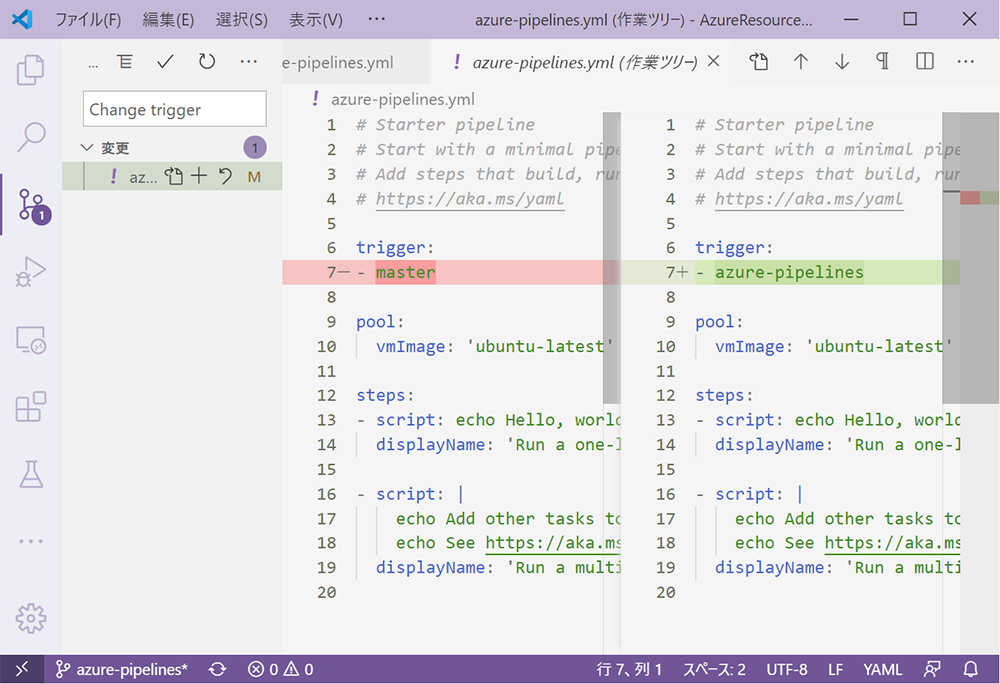
Task: Open the remote window indicator
Action: tap(22, 669)
